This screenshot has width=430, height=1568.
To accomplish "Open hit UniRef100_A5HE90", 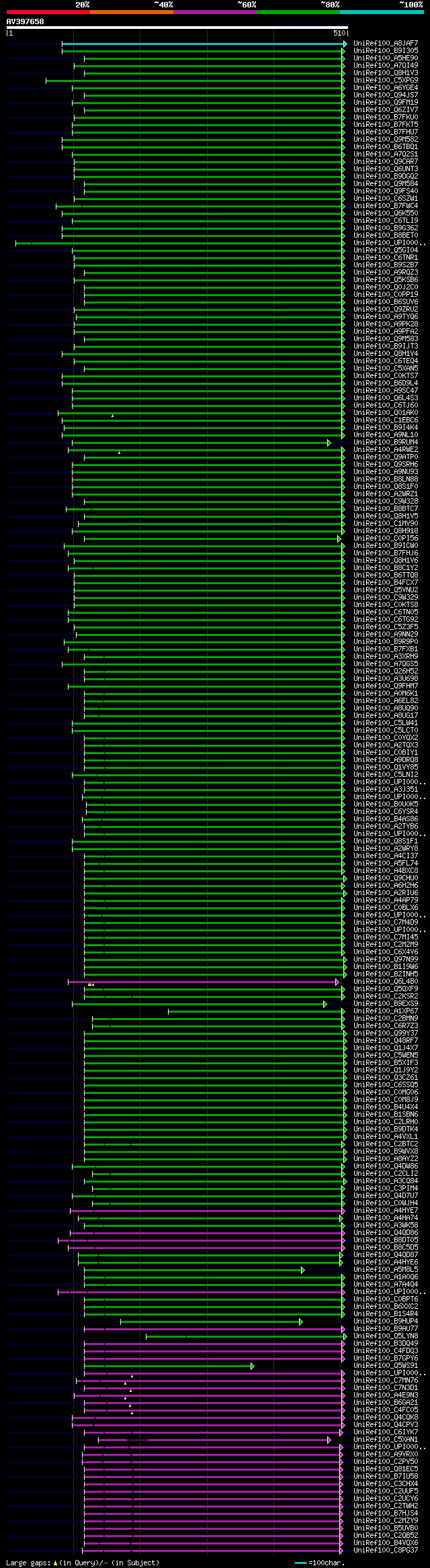I will (x=386, y=58).
